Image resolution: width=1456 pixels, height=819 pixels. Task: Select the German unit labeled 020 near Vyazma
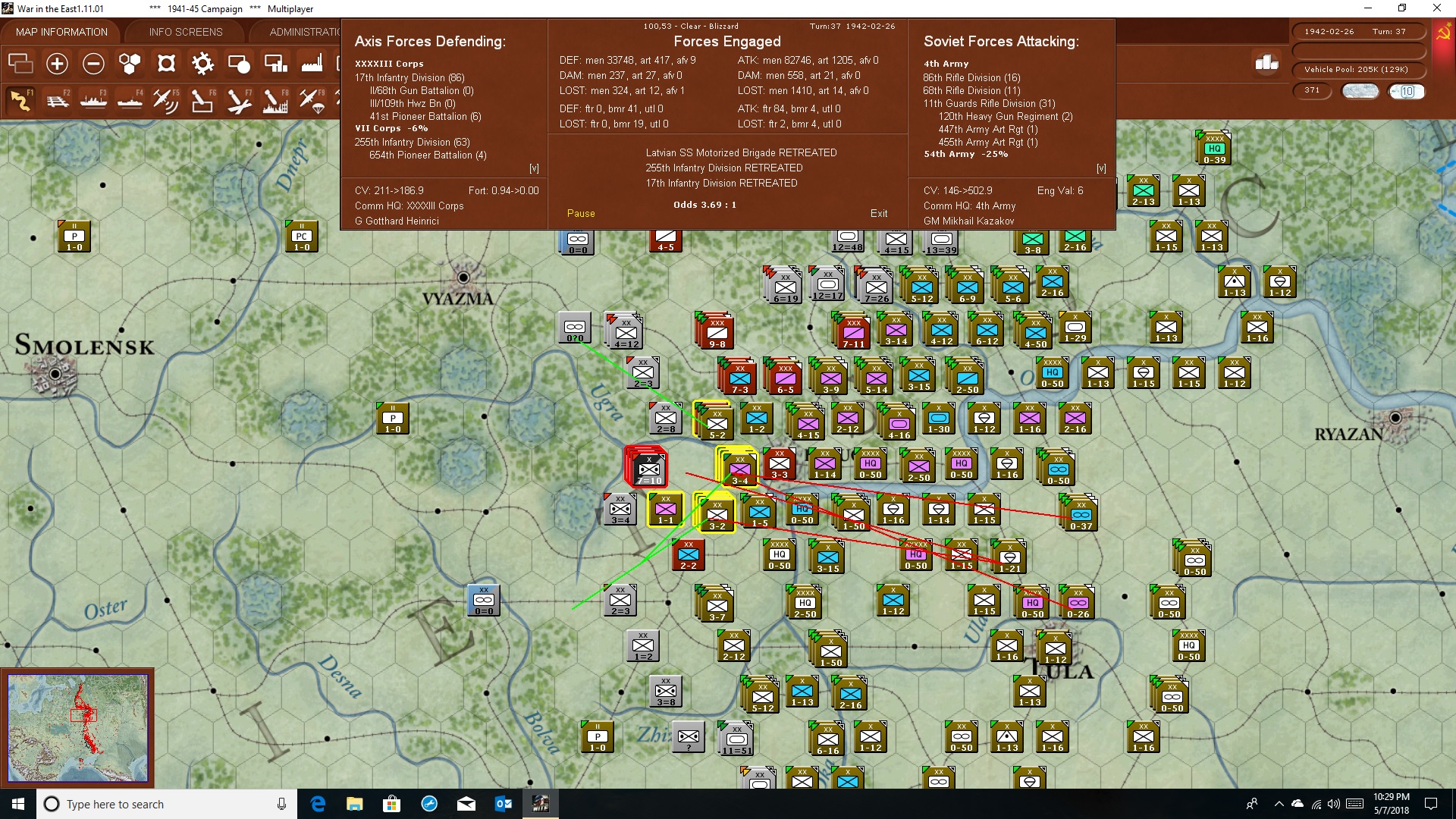coord(575,328)
